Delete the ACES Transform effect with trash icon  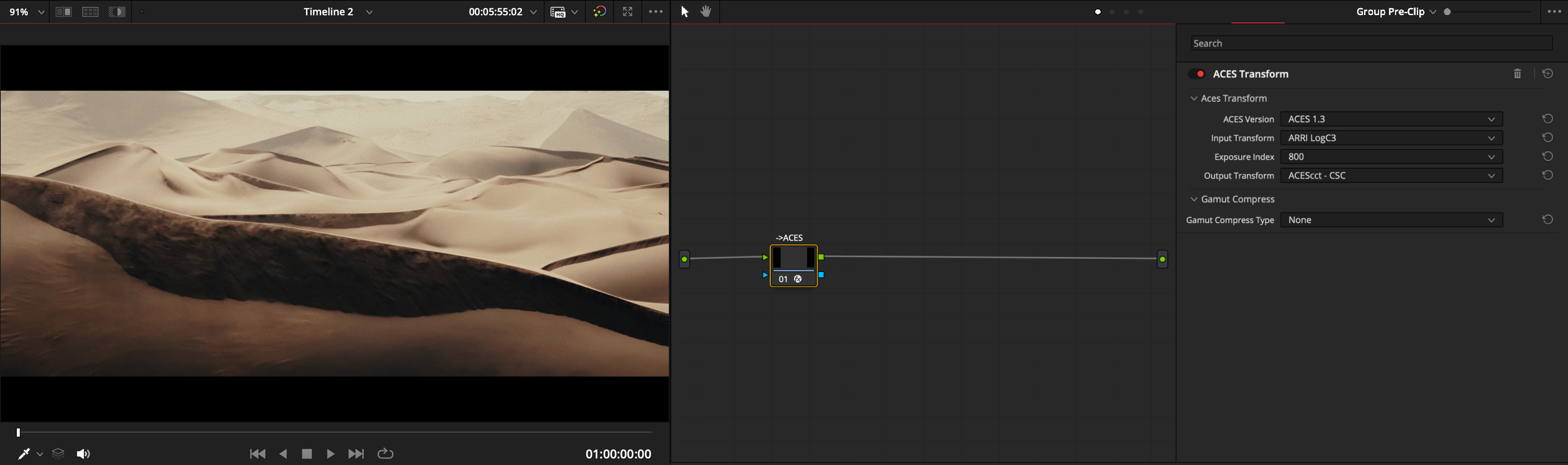pos(1517,74)
